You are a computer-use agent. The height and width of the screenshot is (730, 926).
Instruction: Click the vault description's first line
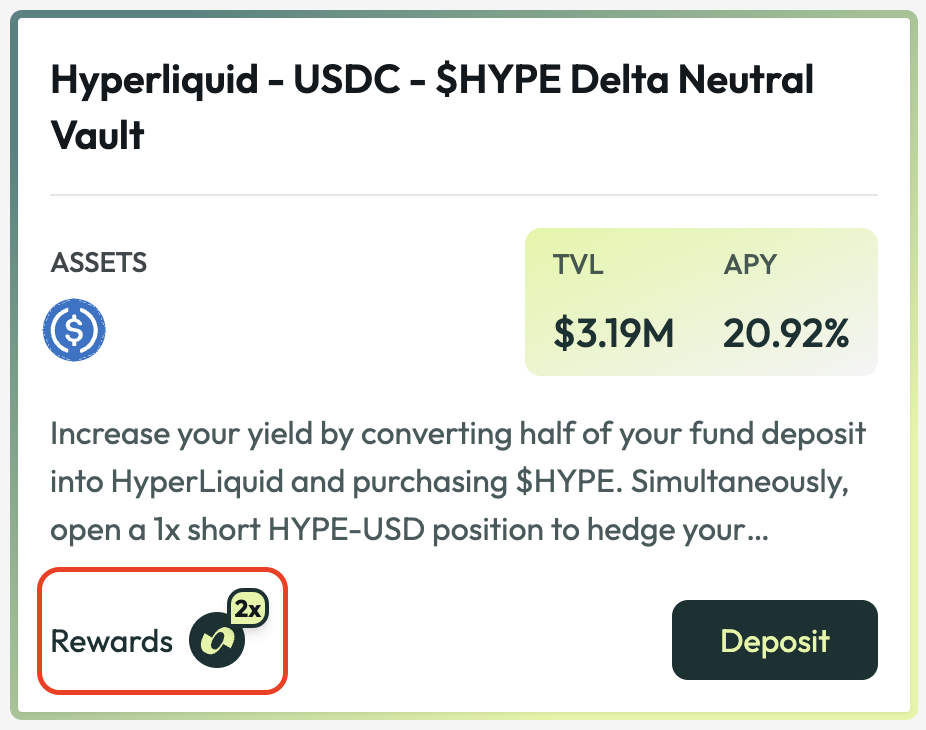point(458,435)
